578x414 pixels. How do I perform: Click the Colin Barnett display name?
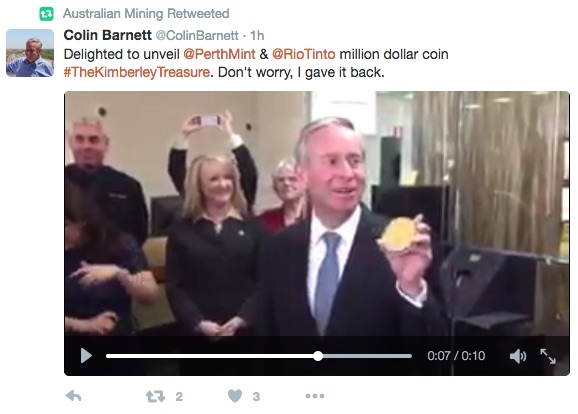click(x=107, y=35)
